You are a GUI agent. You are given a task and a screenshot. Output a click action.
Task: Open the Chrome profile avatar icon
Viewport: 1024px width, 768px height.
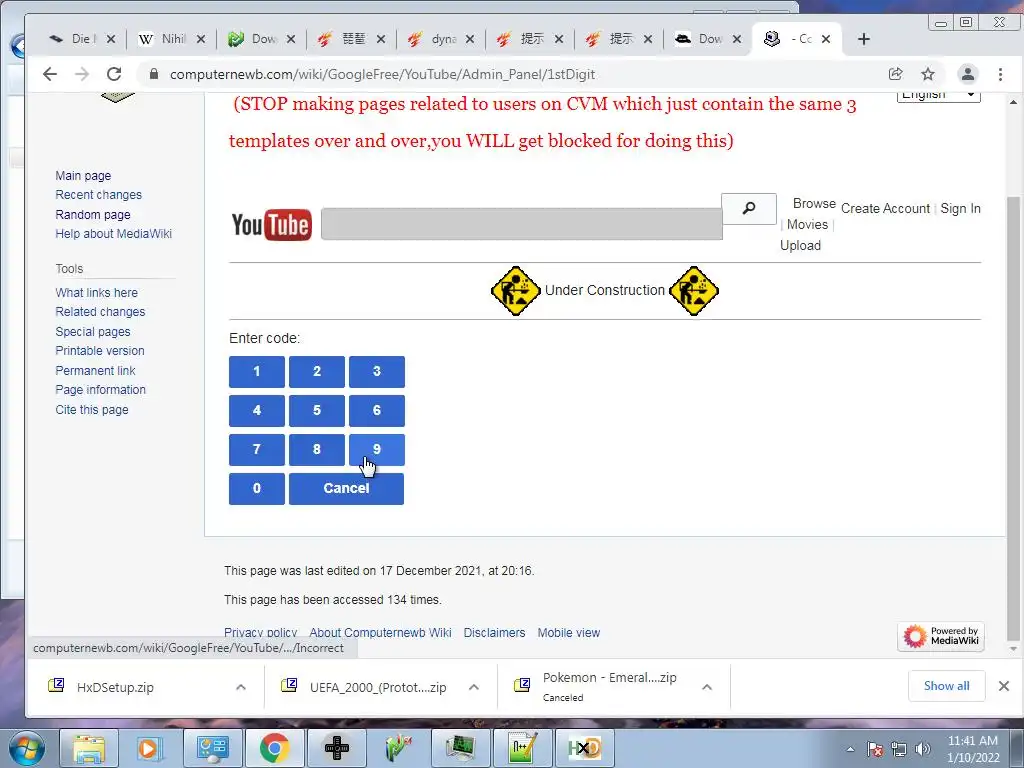[967, 74]
